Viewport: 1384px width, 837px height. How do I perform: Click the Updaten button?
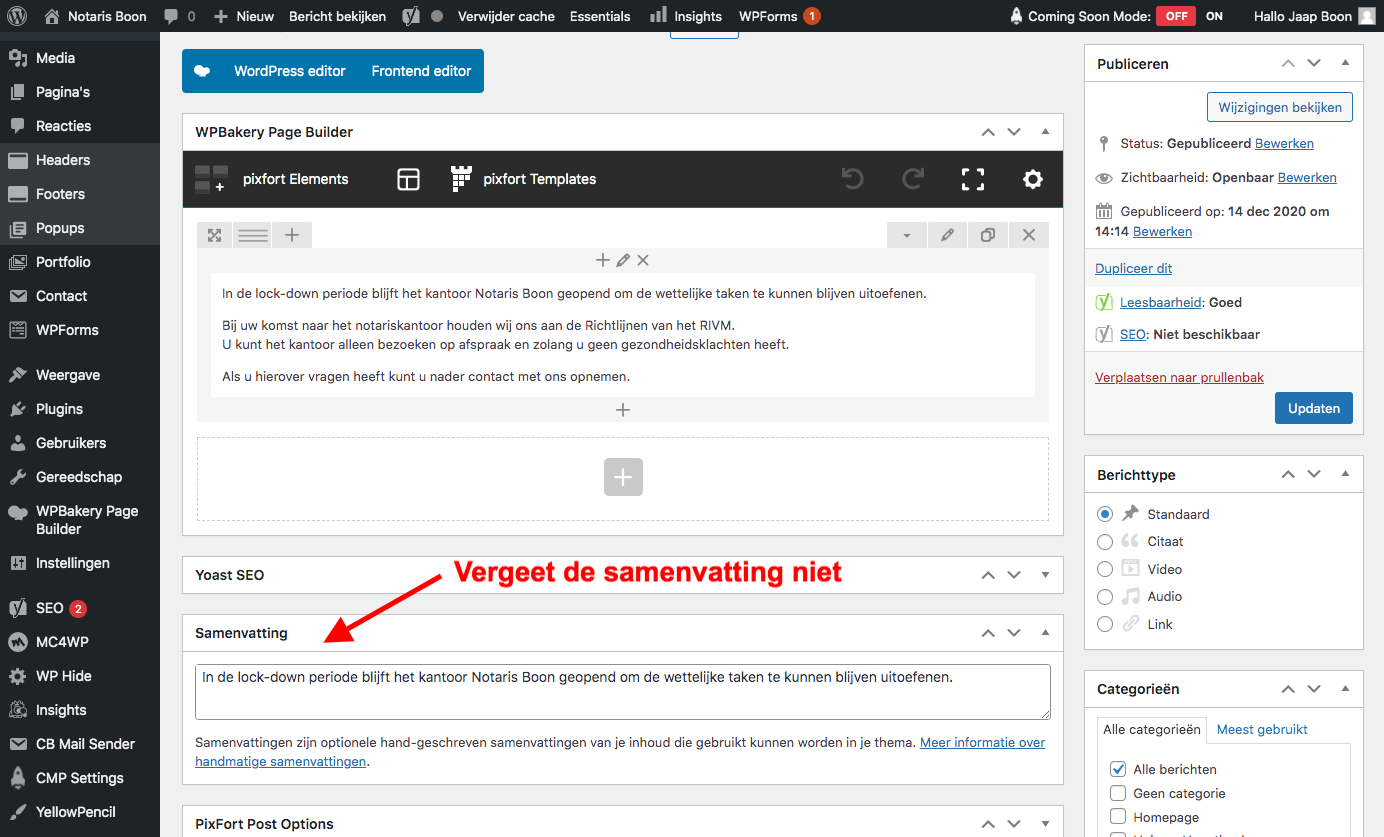[x=1313, y=408]
